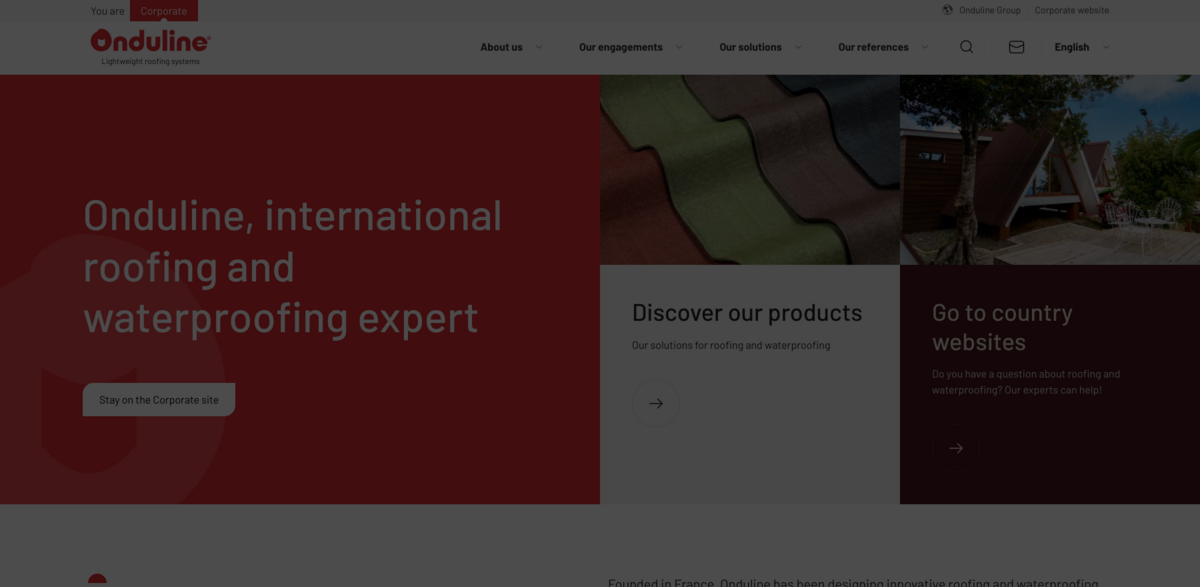Image resolution: width=1200 pixels, height=587 pixels.
Task: Open the Our solutions menu
Action: [x=750, y=47]
